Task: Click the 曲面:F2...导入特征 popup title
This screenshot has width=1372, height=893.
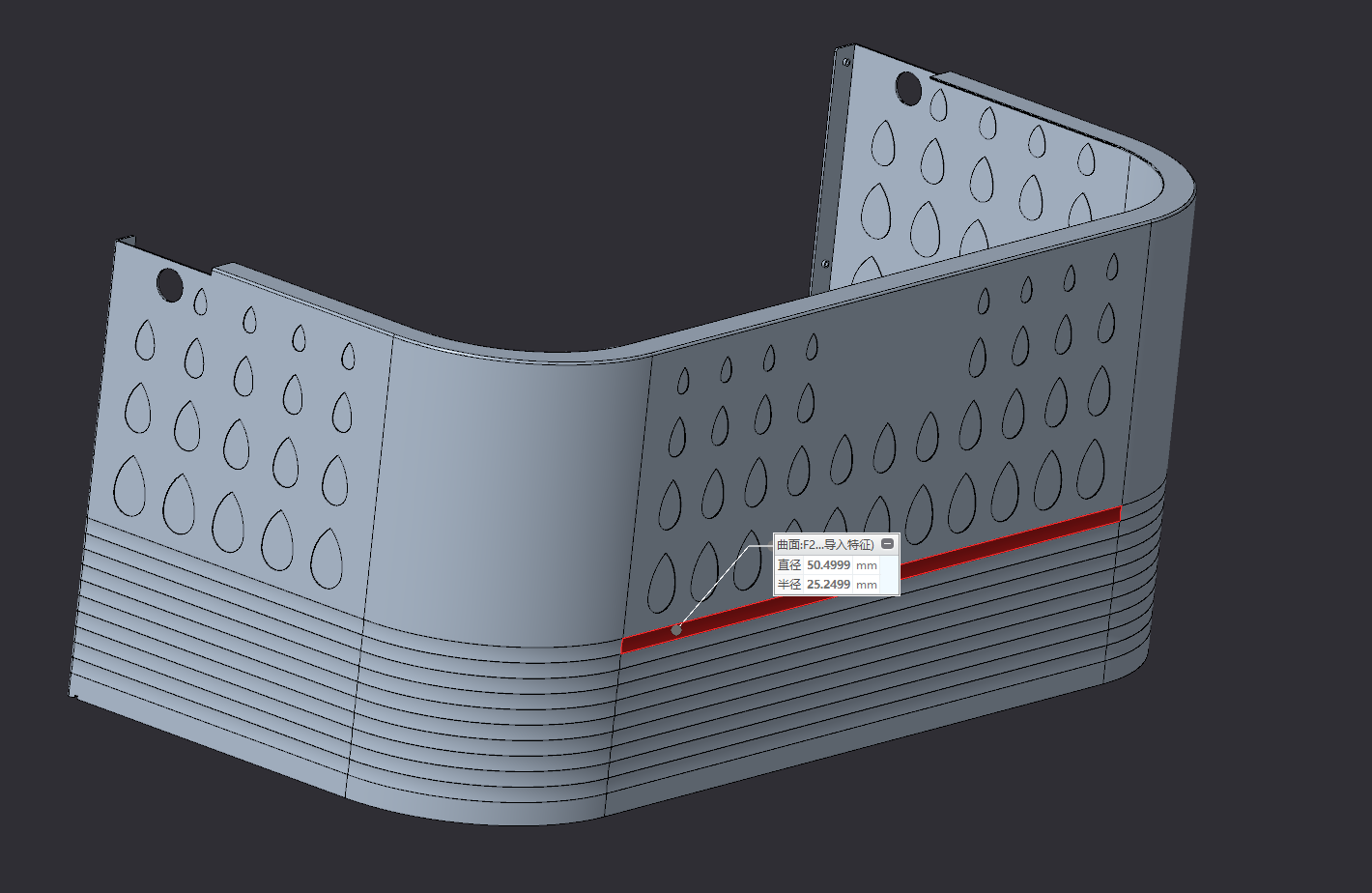Action: tap(824, 545)
